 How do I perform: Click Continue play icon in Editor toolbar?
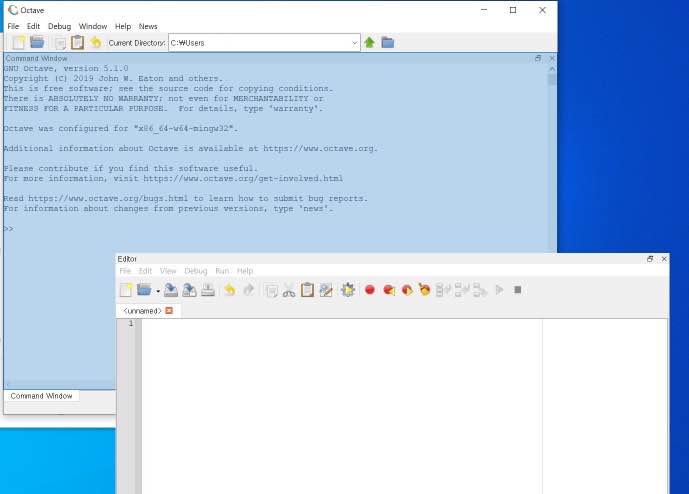pos(500,290)
